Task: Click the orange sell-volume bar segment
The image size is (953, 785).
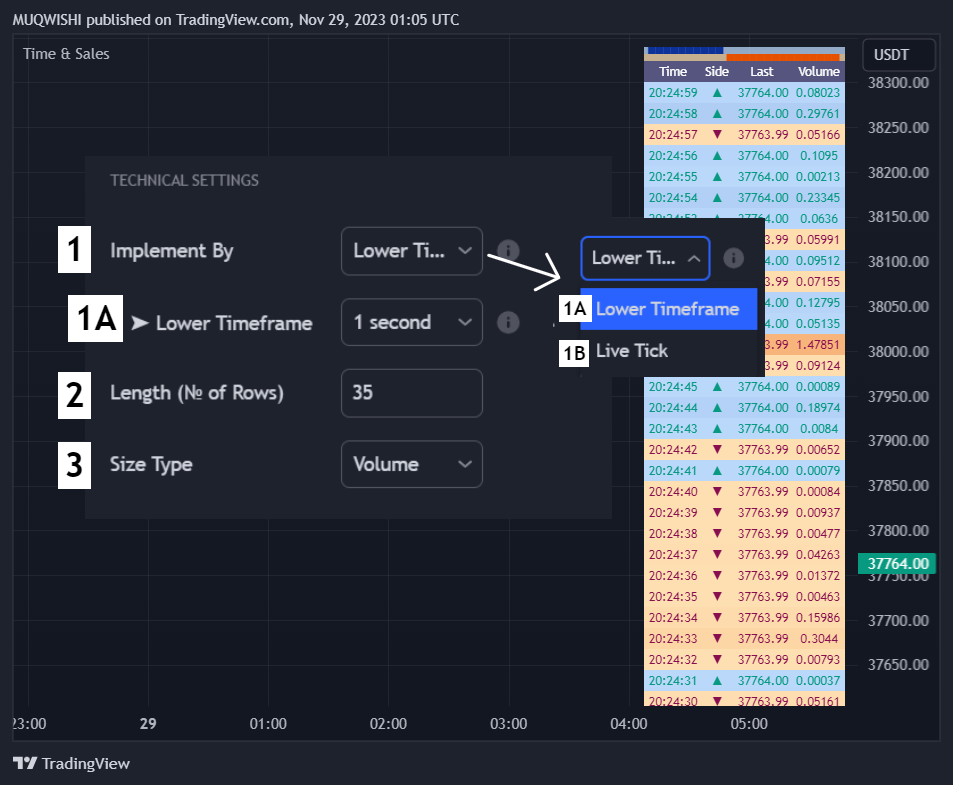Action: [783, 58]
